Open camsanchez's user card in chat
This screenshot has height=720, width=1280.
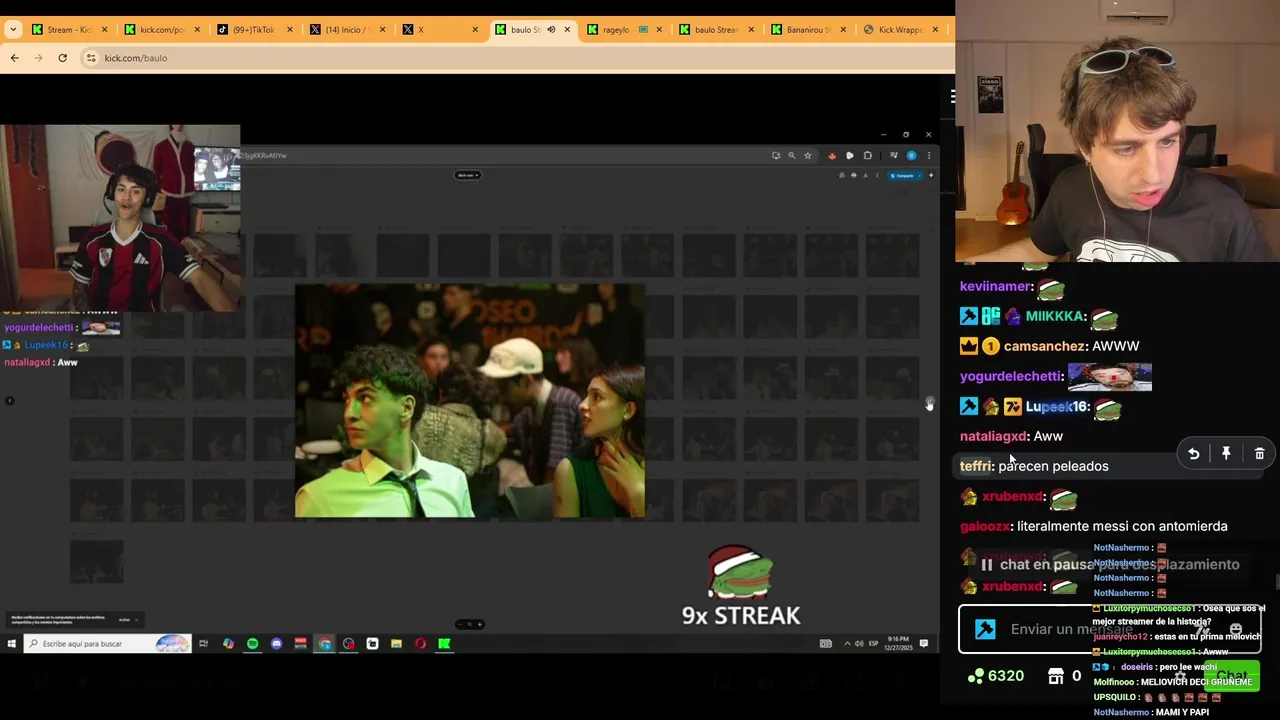click(x=1044, y=346)
